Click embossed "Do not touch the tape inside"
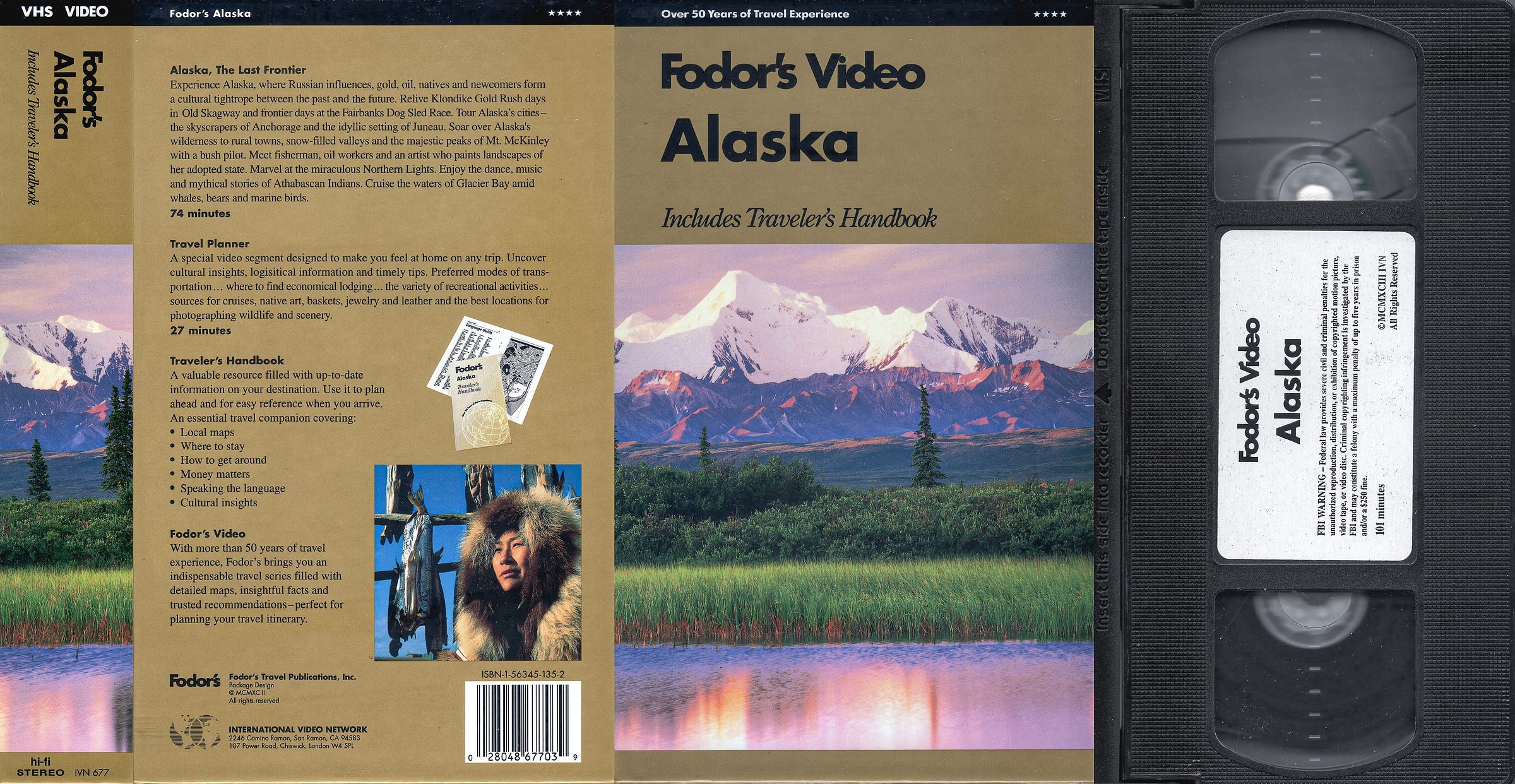 tap(1103, 268)
